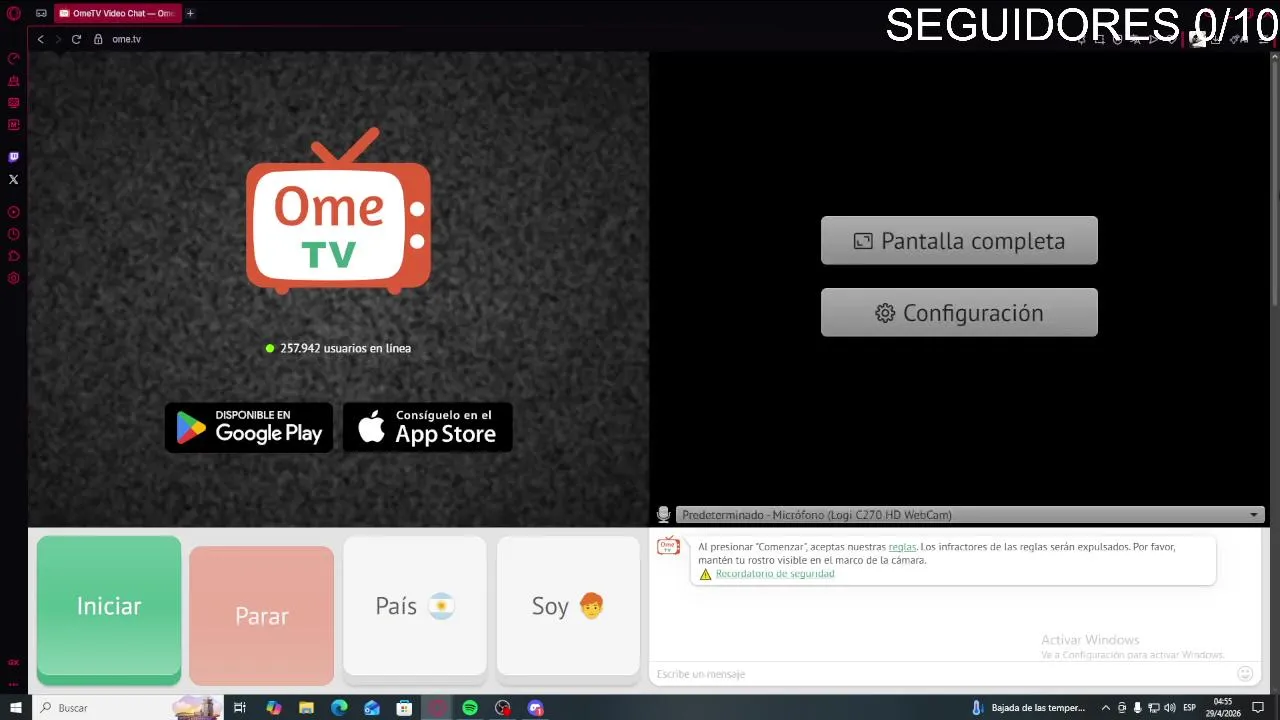The image size is (1280, 720).
Task: Open the Player icon in the sidebar
Action: (14, 212)
